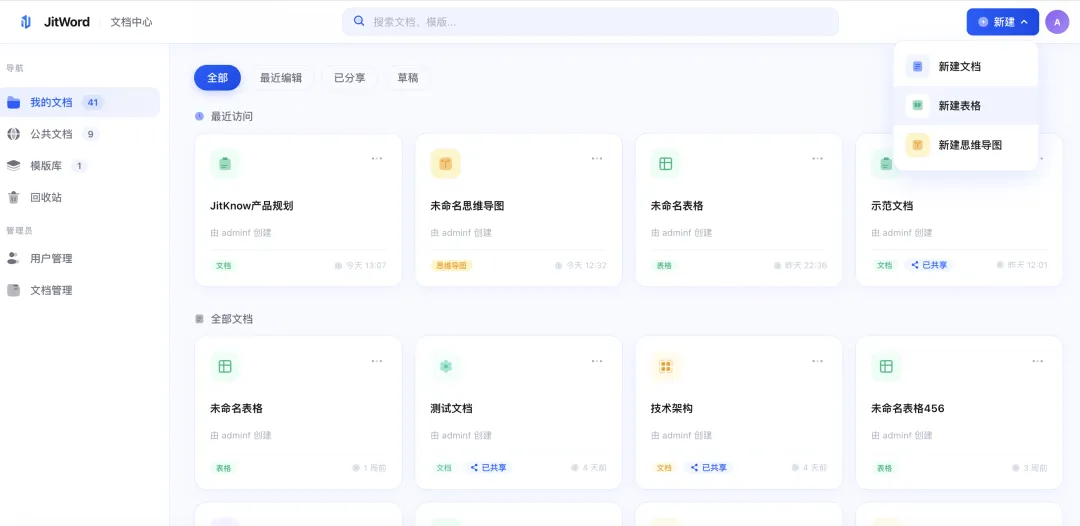Screen dimensions: 1080x526
Task: Choose 新建文档 menu entry
Action: 966,67
